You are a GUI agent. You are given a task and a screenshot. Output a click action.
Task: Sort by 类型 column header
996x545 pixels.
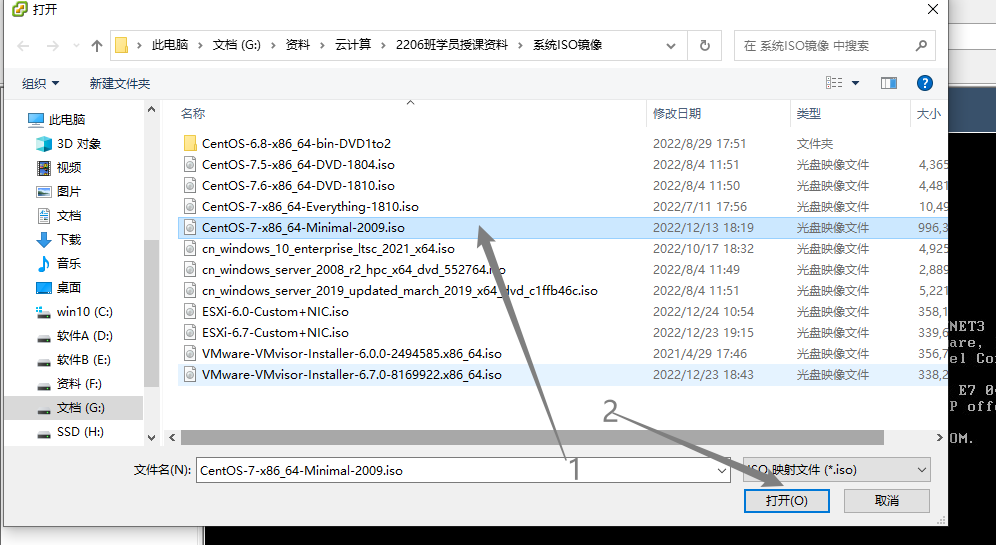point(809,114)
